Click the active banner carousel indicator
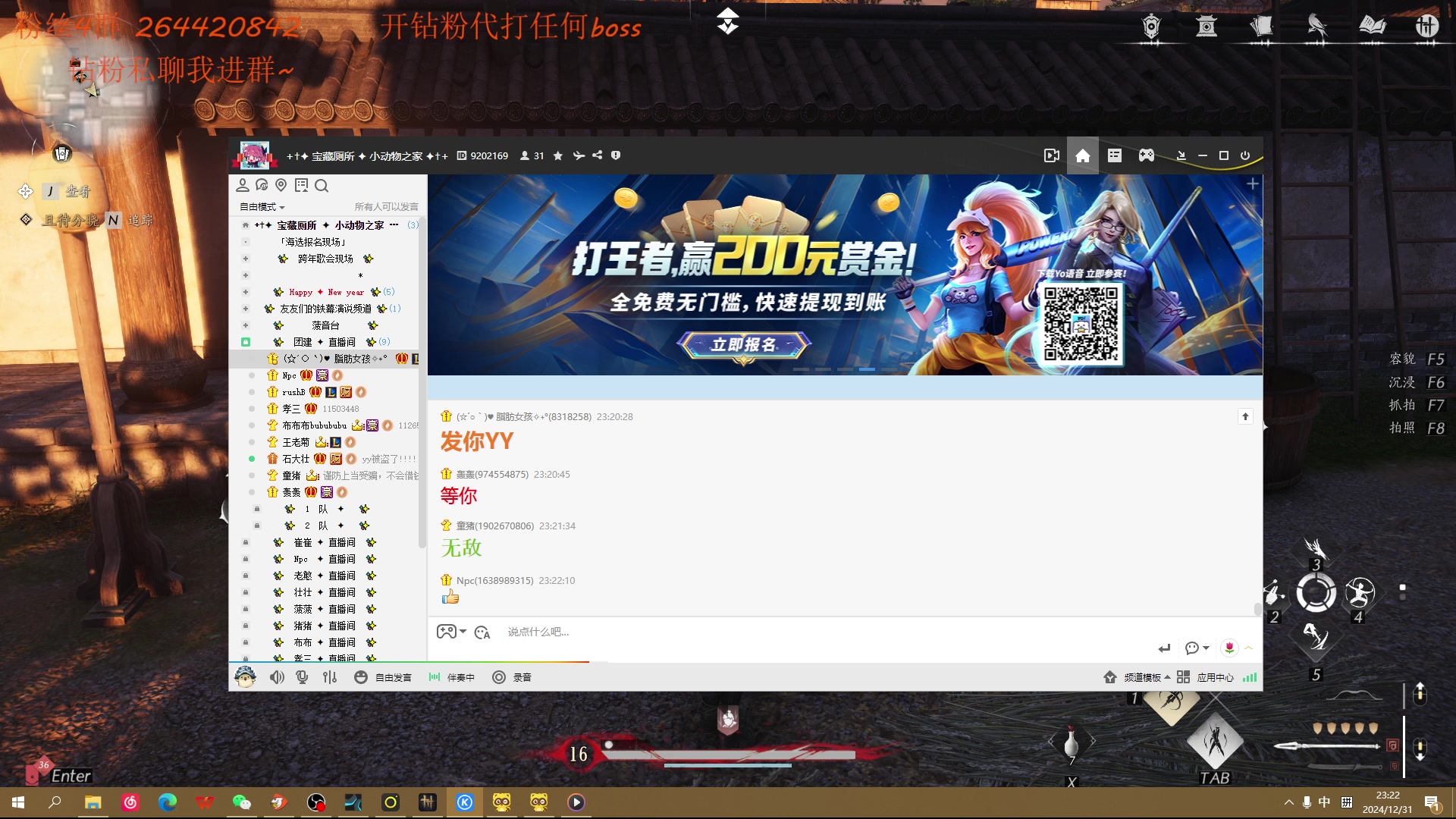 867,369
